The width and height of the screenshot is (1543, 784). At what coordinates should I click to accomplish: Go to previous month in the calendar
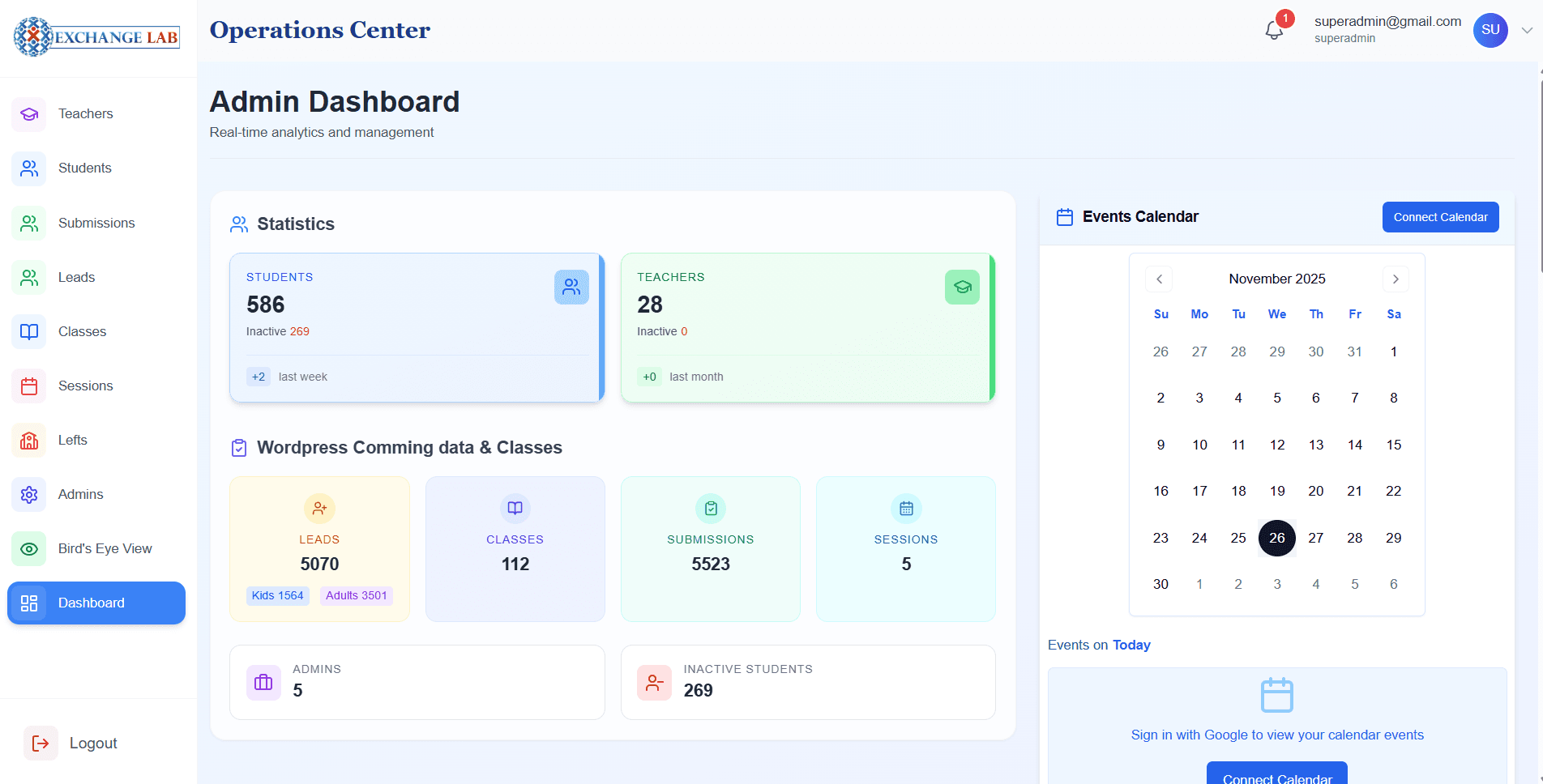(x=1158, y=279)
